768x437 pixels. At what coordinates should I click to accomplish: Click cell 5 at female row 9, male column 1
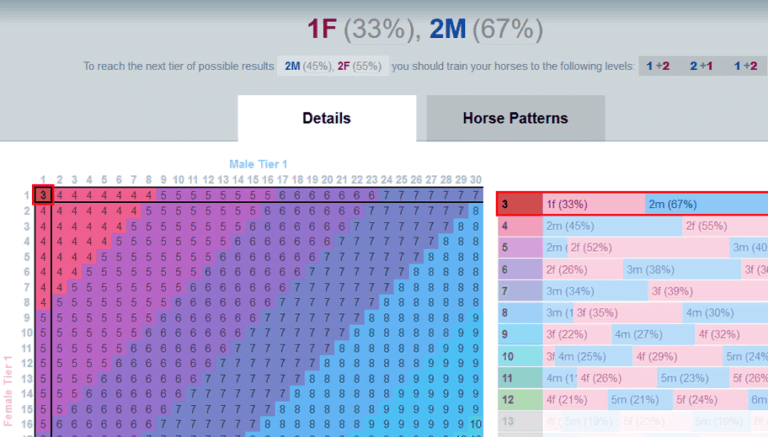pos(43,317)
